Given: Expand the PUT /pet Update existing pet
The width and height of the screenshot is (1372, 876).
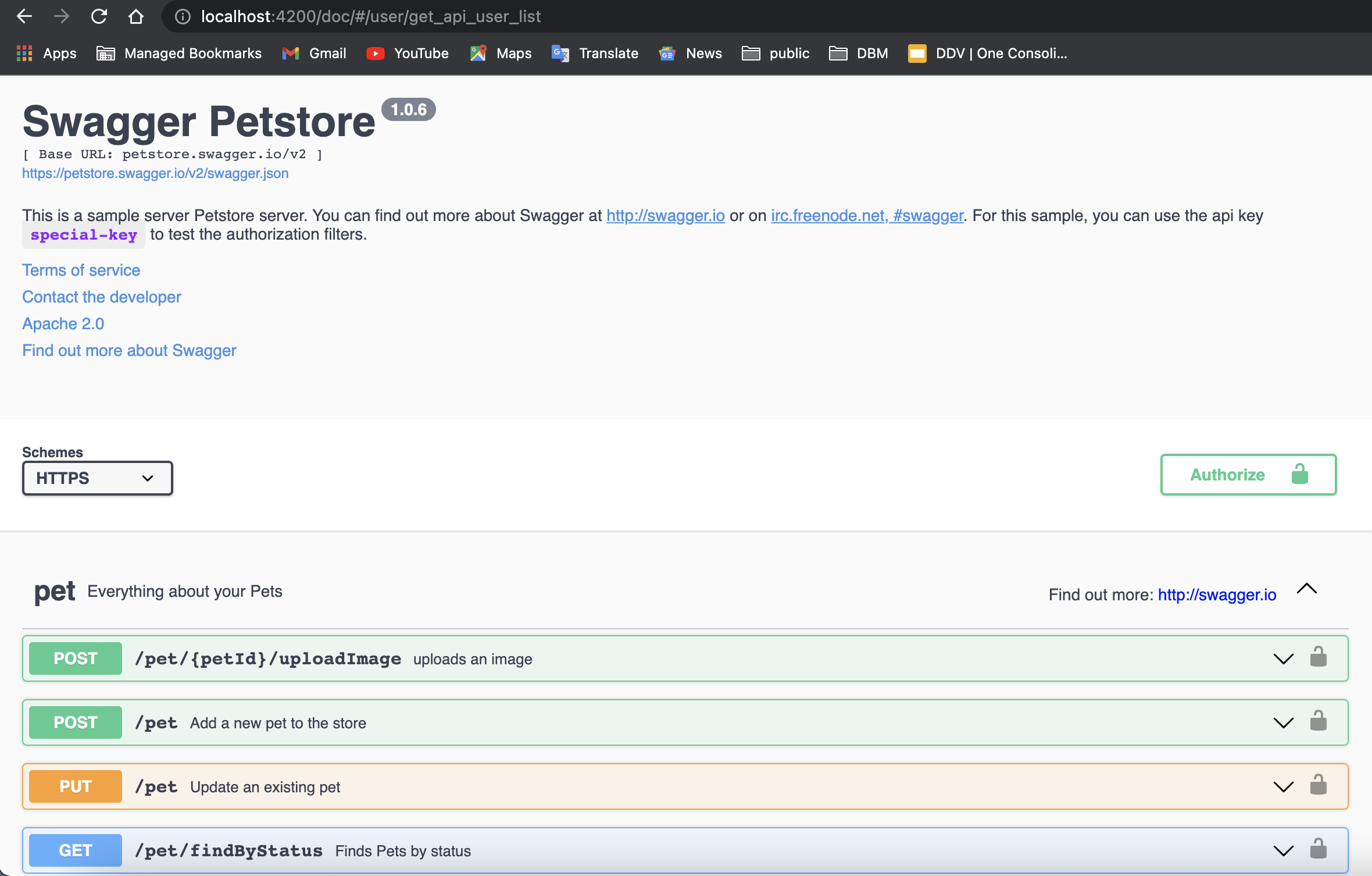Looking at the screenshot, I should [x=1283, y=787].
